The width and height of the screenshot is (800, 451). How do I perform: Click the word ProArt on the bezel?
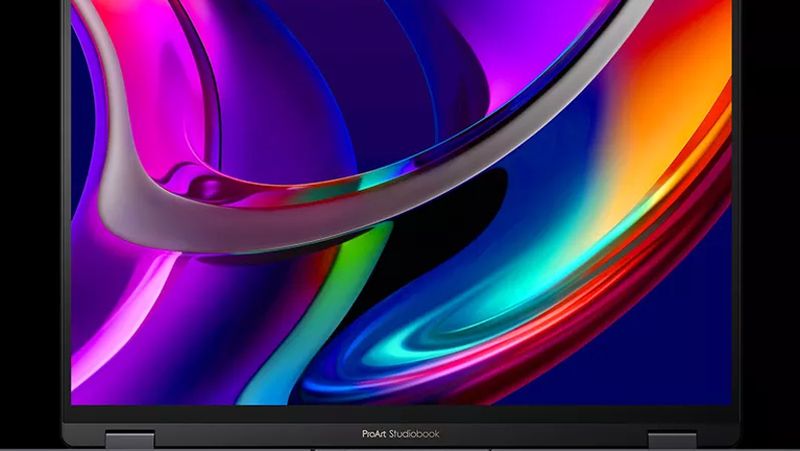(375, 435)
